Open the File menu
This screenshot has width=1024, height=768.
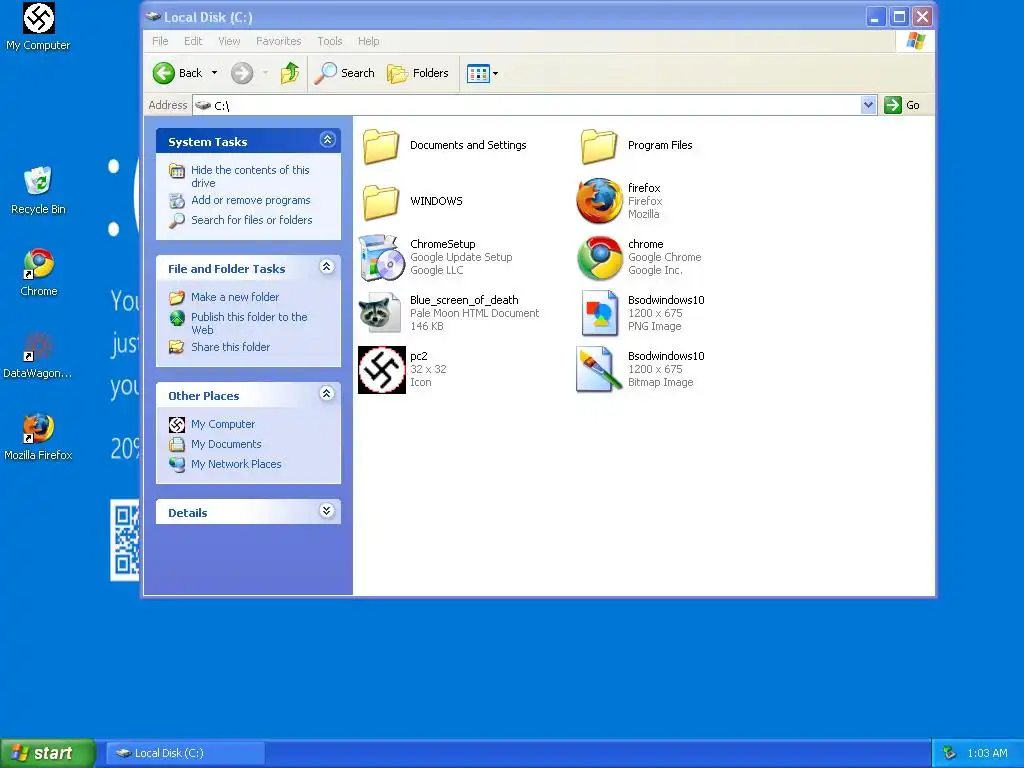click(160, 41)
